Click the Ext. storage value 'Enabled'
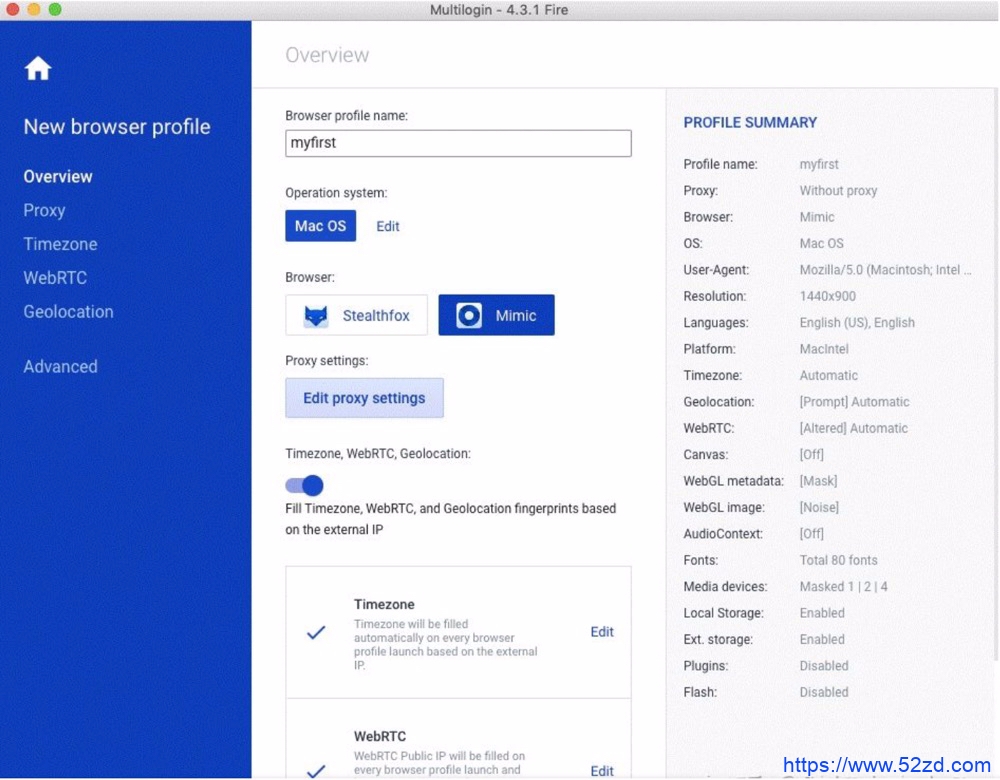 [822, 640]
